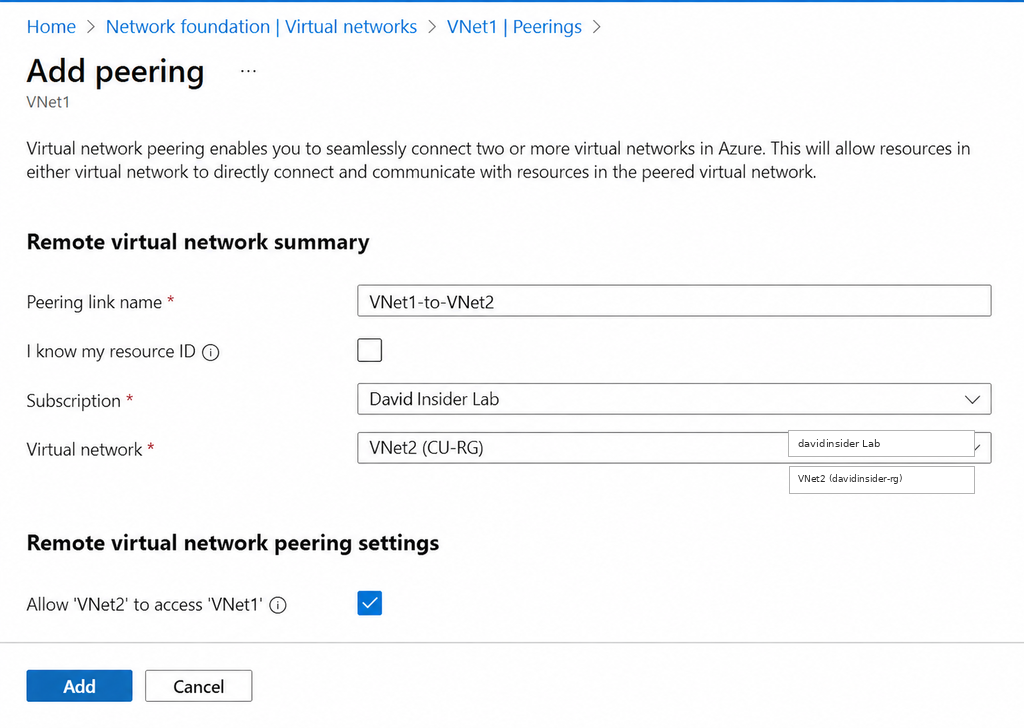Click the VNet1 subtitle under the title
The width and height of the screenshot is (1024, 728).
[x=48, y=103]
